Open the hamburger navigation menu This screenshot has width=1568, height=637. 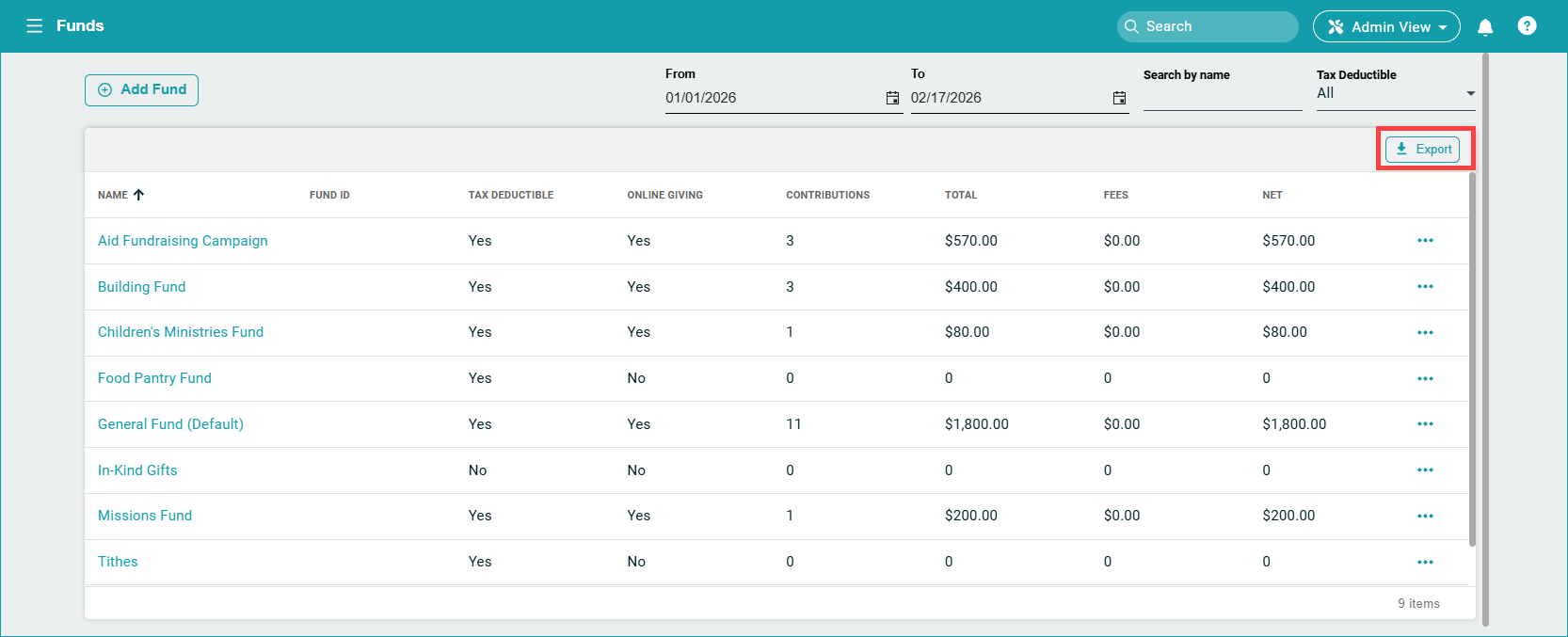click(35, 26)
